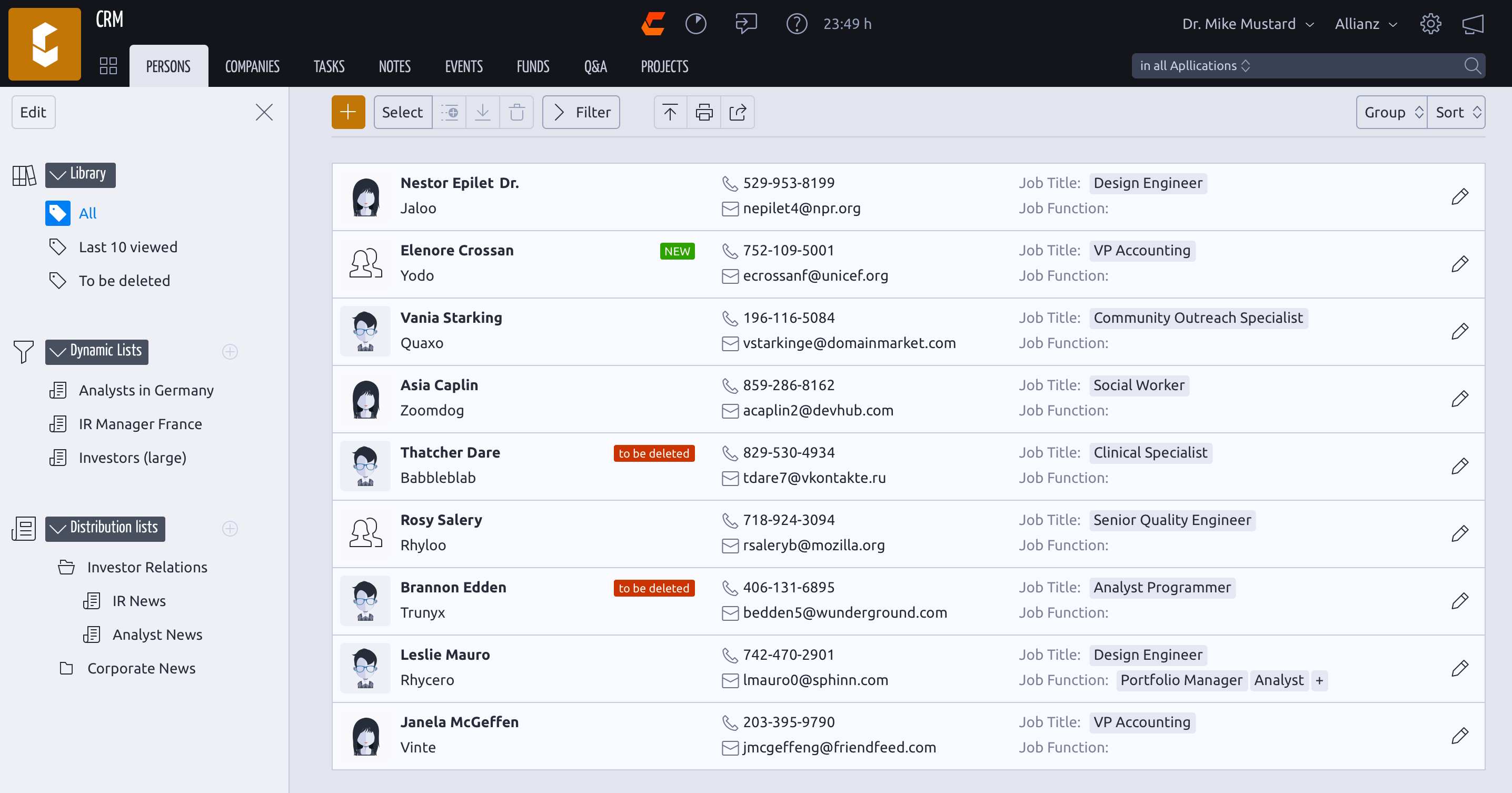Edit Thatcher Dare via pencil icon
The width and height of the screenshot is (1512, 793).
1460,466
